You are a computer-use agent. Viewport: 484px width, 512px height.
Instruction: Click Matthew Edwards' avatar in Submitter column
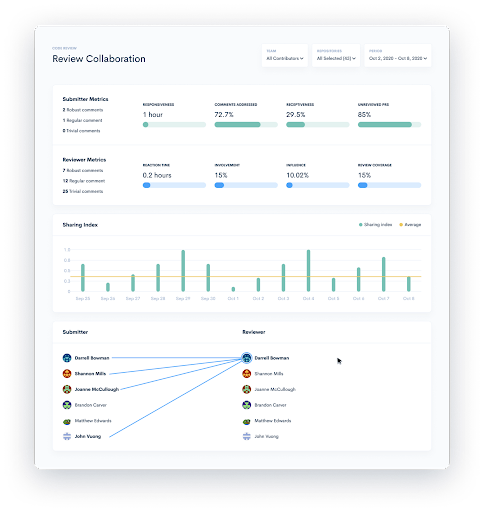(67, 421)
